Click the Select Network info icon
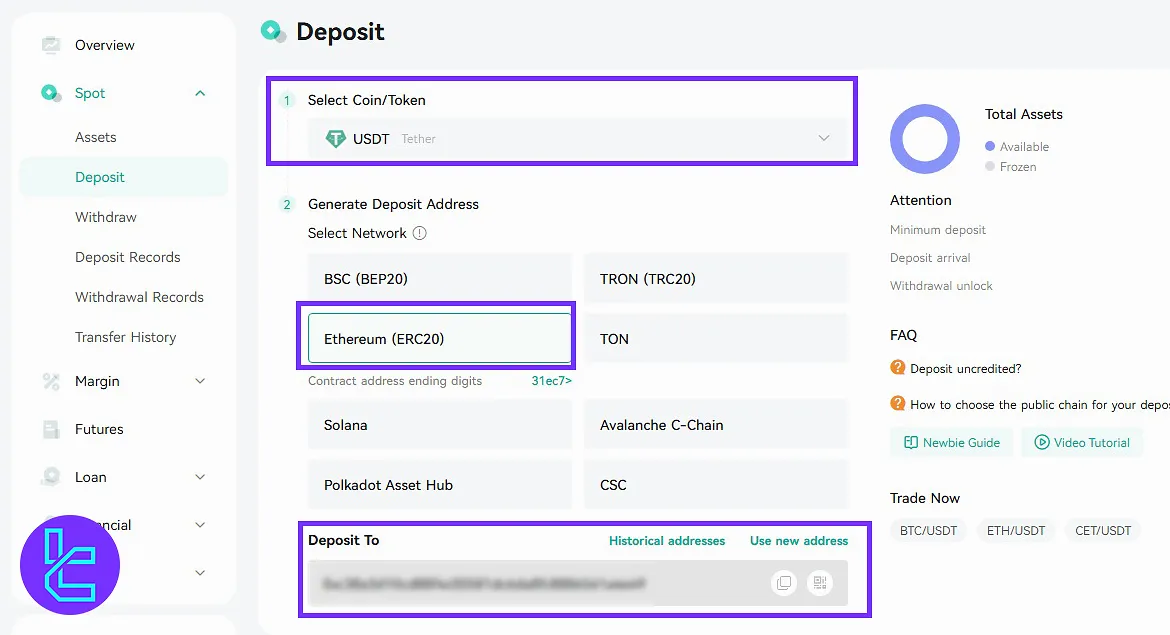1170x635 pixels. point(420,234)
